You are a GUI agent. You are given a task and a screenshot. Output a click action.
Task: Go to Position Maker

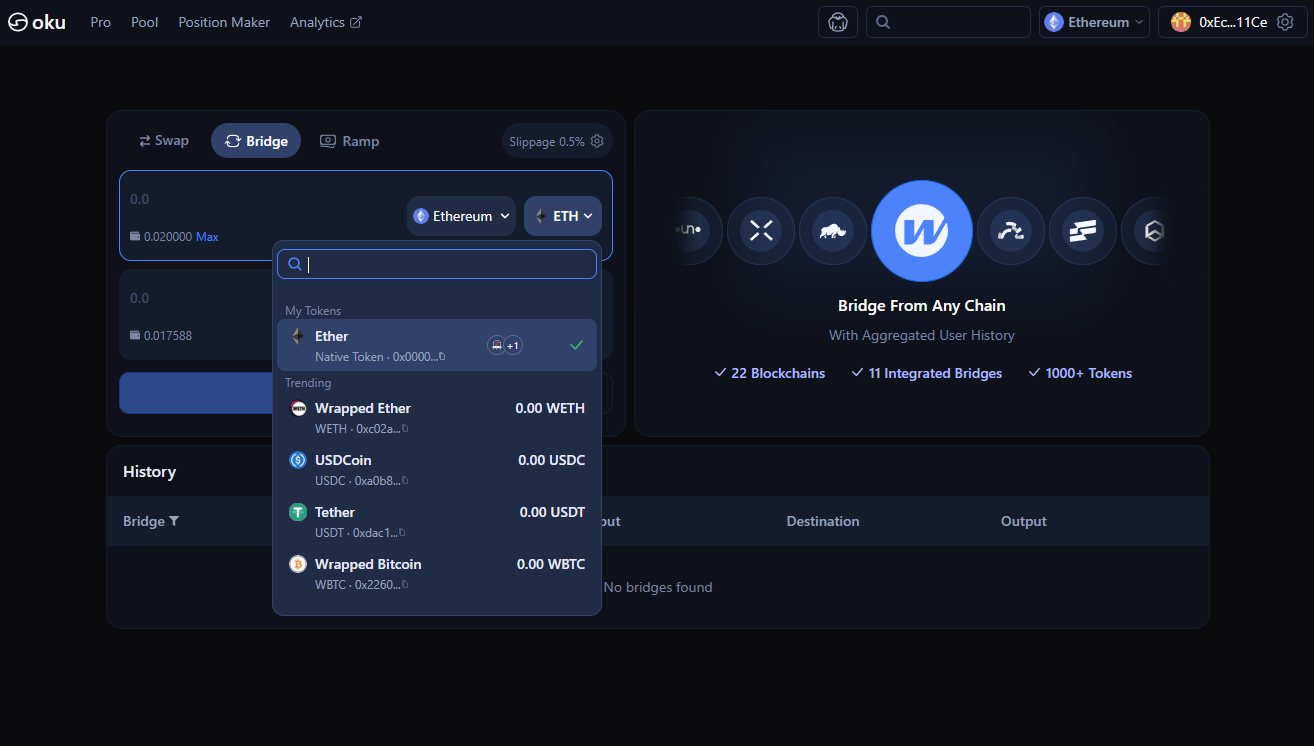(x=224, y=22)
